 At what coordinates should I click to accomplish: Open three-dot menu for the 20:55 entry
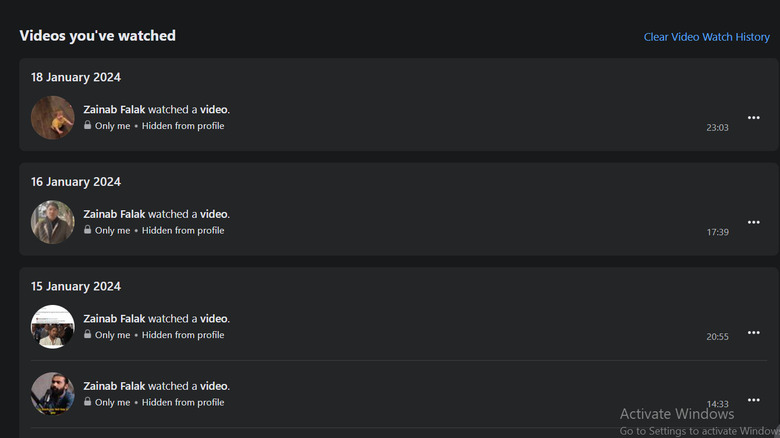753,332
